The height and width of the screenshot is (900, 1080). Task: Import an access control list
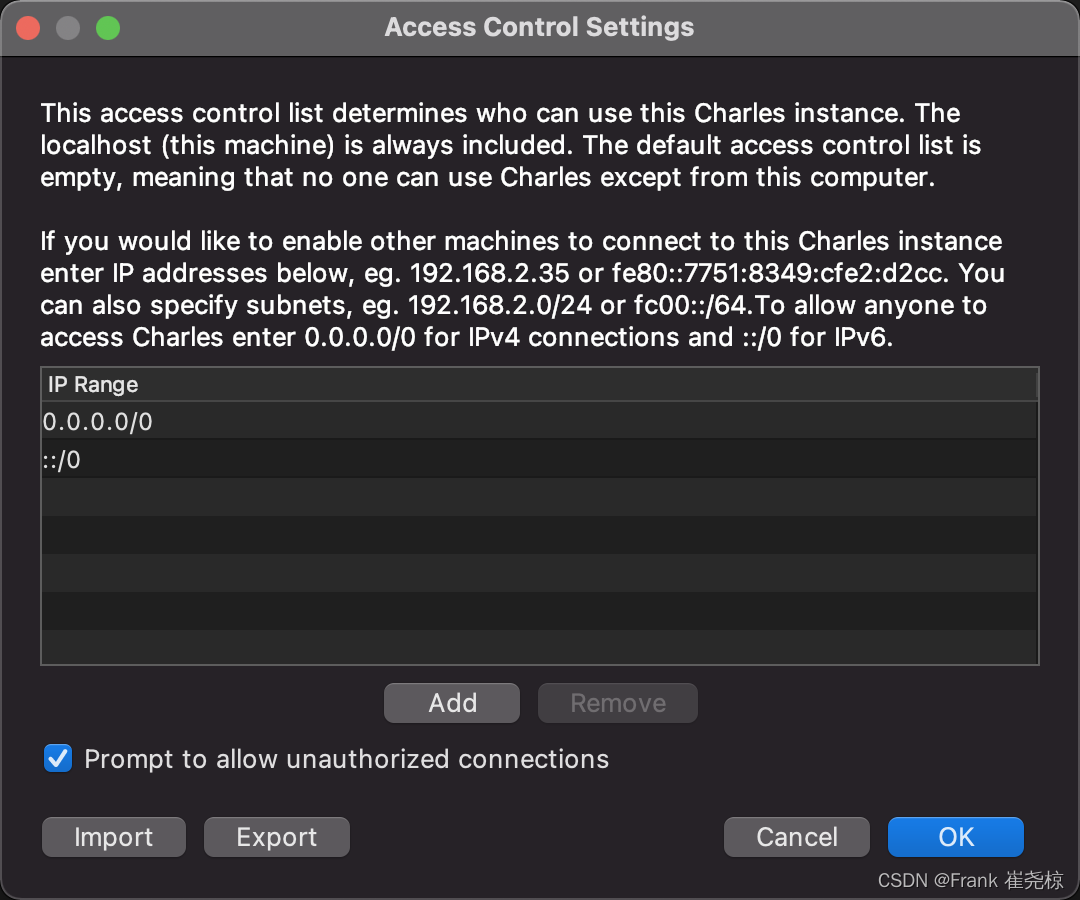point(114,837)
